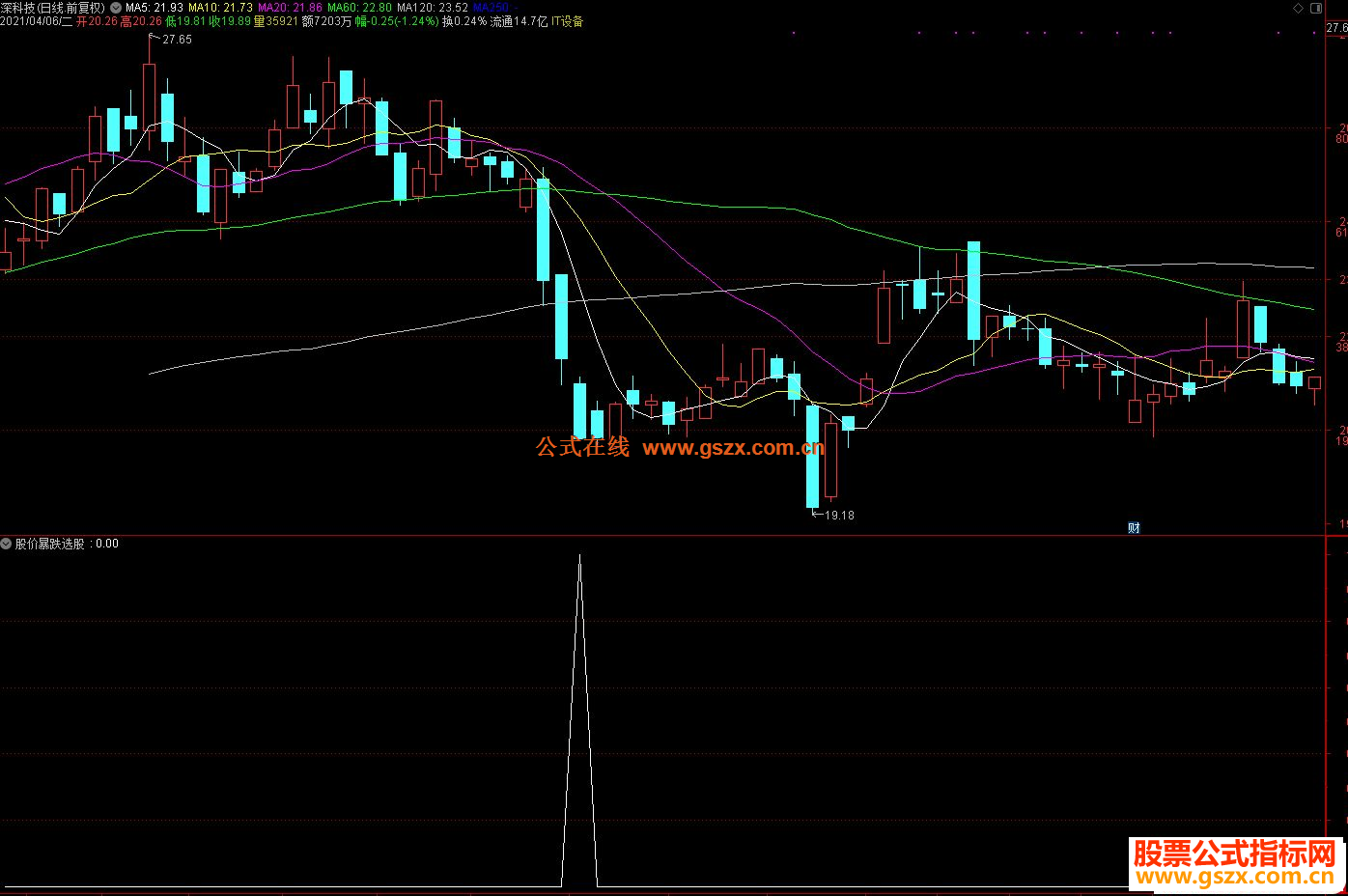Click the 财 financial marker icon

[x=1134, y=527]
